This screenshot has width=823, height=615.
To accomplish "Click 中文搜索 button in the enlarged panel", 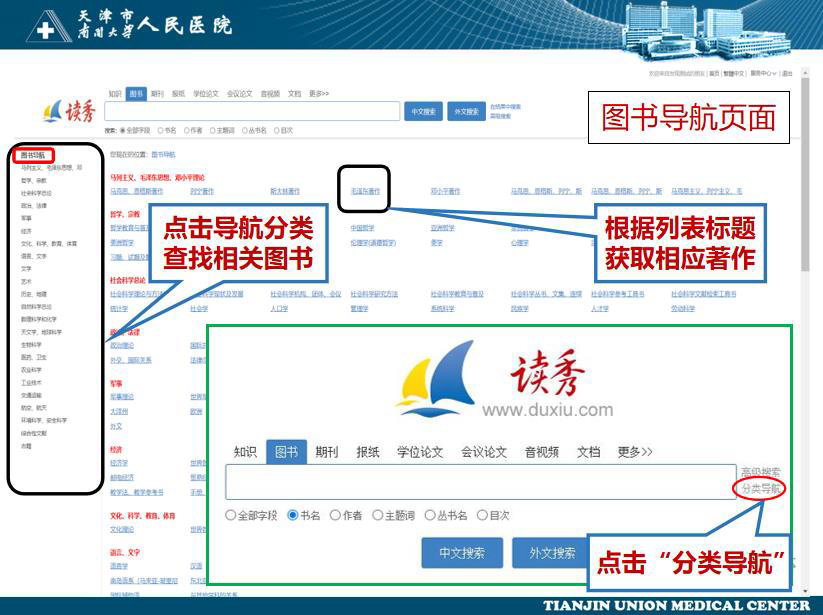I will tap(462, 553).
